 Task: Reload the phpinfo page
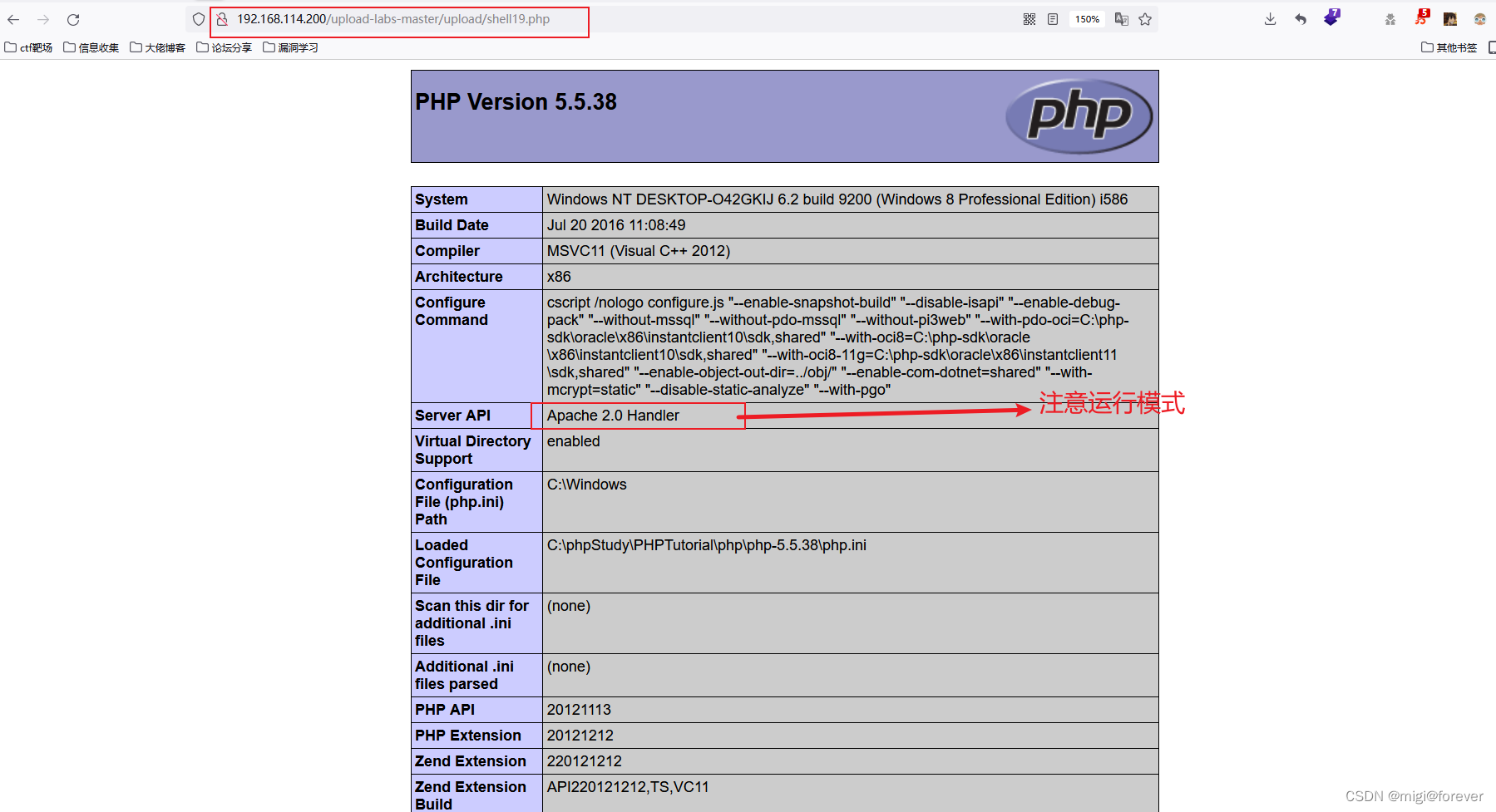coord(73,19)
